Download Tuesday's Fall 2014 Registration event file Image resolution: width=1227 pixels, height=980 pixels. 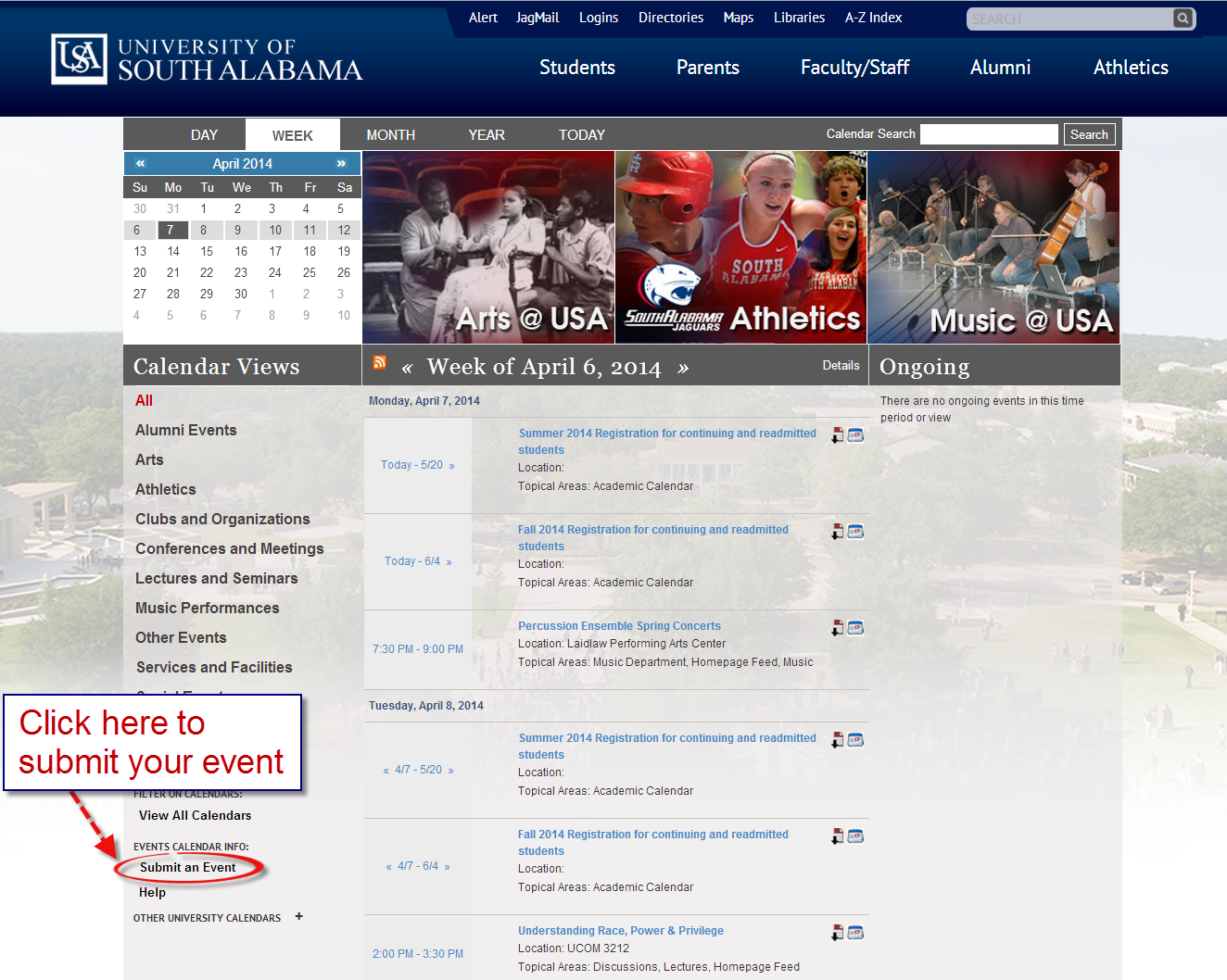coord(838,836)
